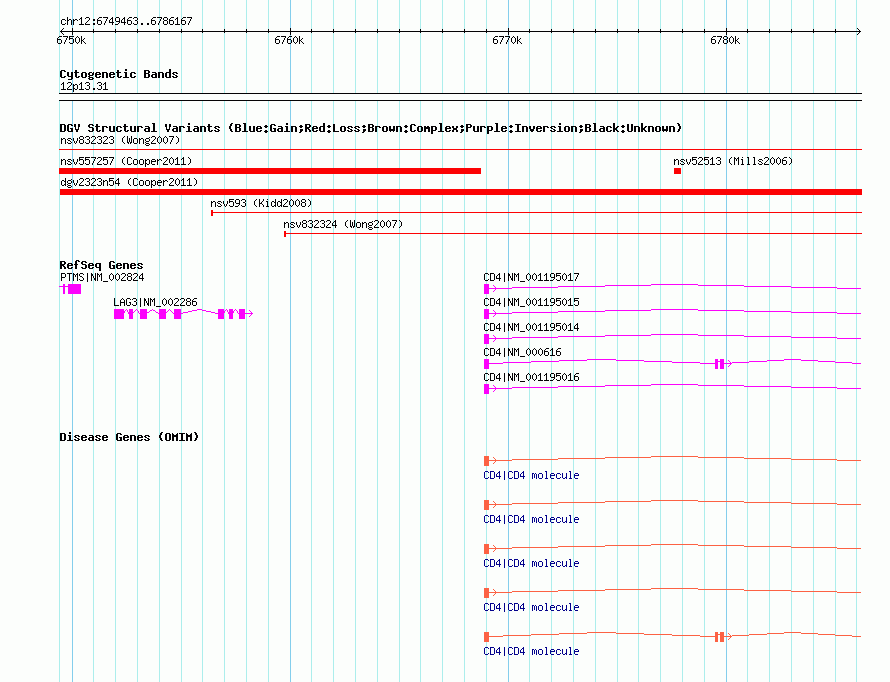
Task: Click the right arrowhead of the ruler
Action: click(x=859, y=32)
